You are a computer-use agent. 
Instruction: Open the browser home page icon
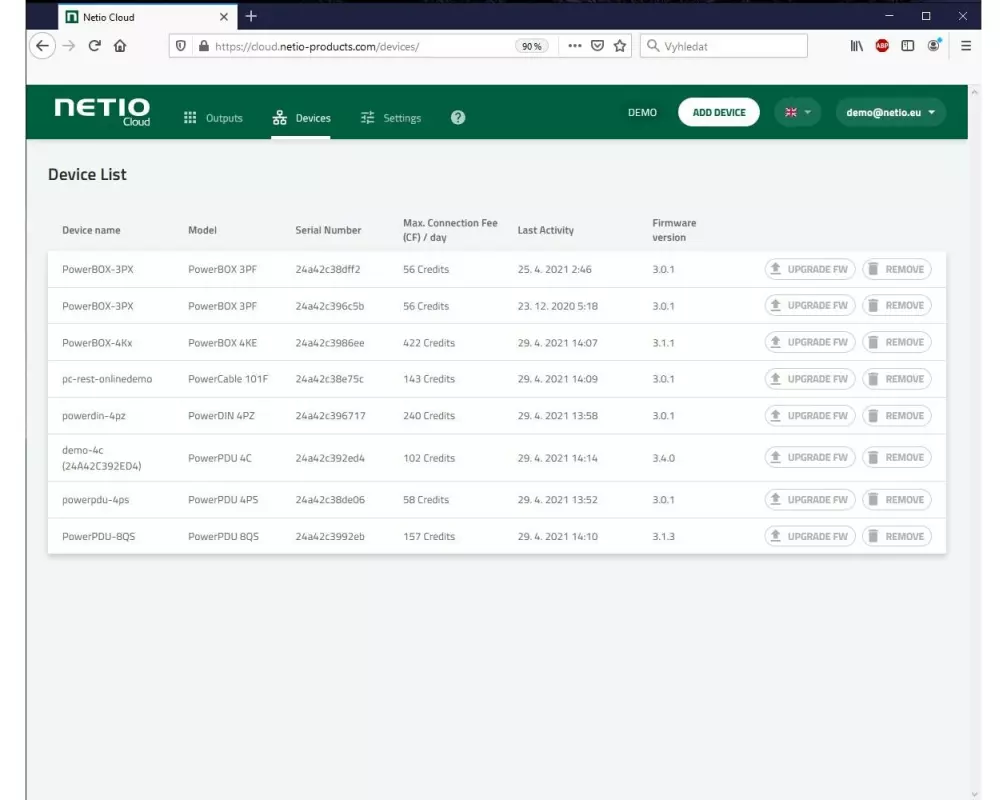(x=120, y=46)
